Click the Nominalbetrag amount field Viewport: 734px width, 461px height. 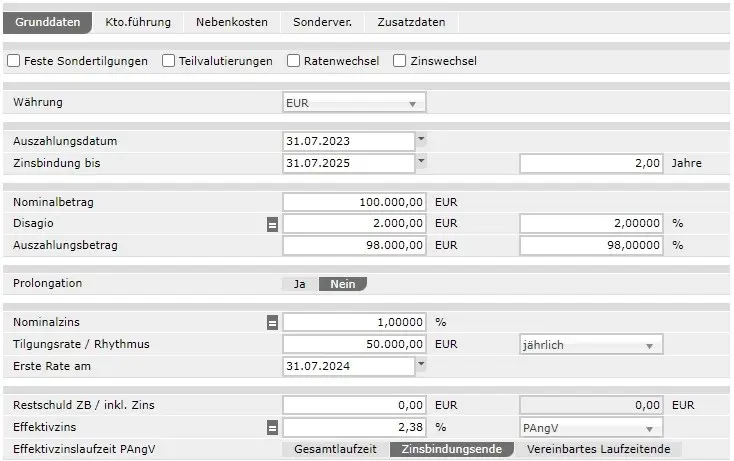(x=355, y=202)
